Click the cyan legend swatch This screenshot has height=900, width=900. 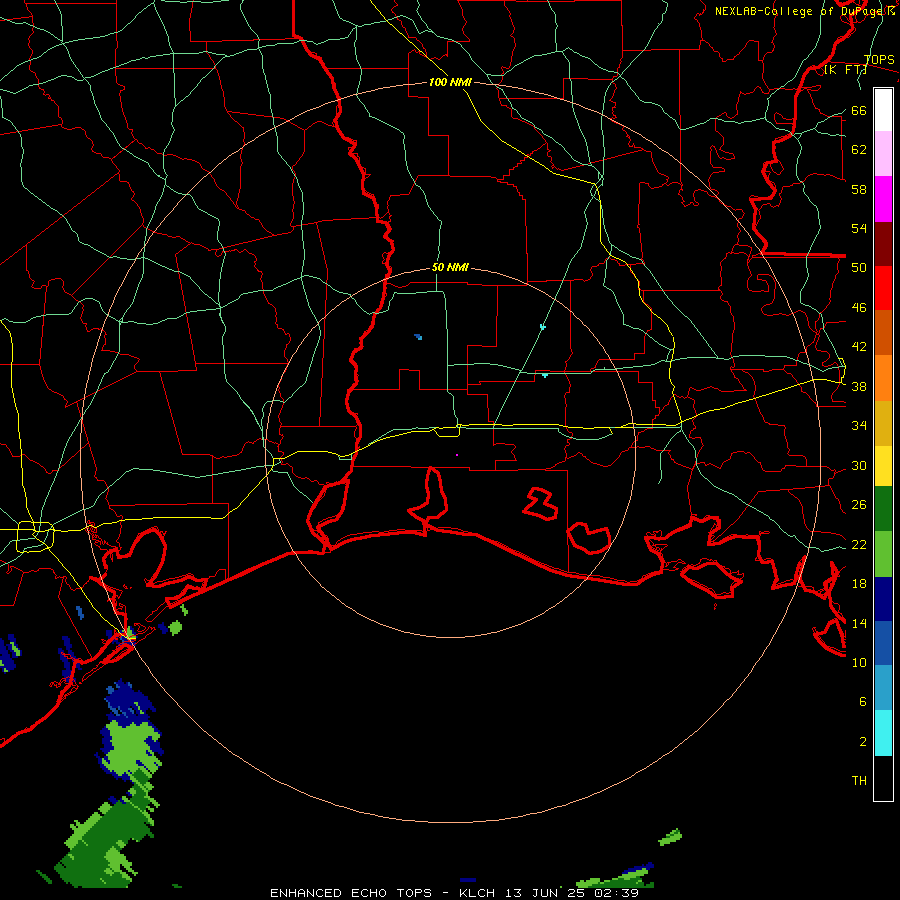883,733
